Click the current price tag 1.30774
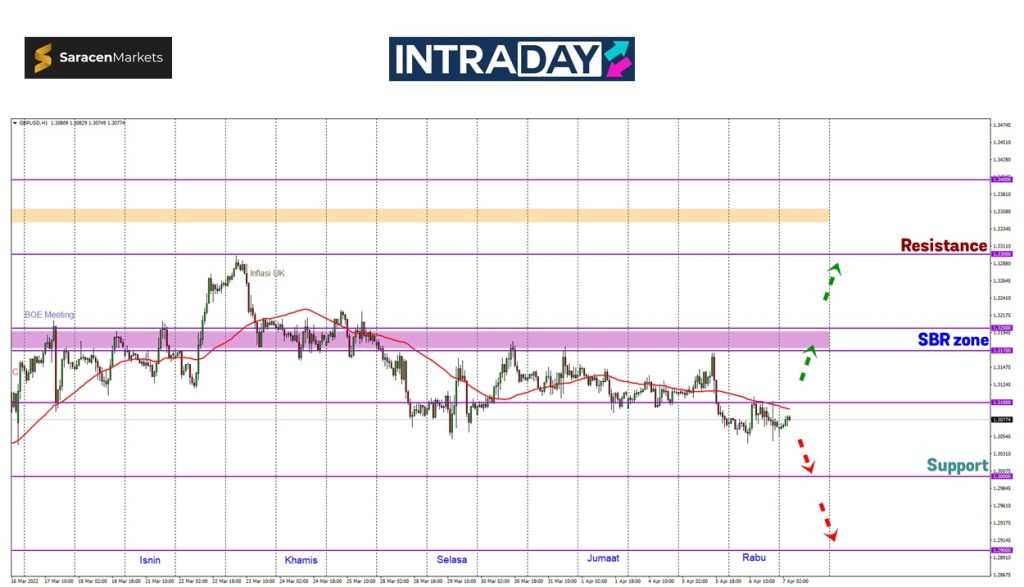This screenshot has height=587, width=1024. point(1000,420)
